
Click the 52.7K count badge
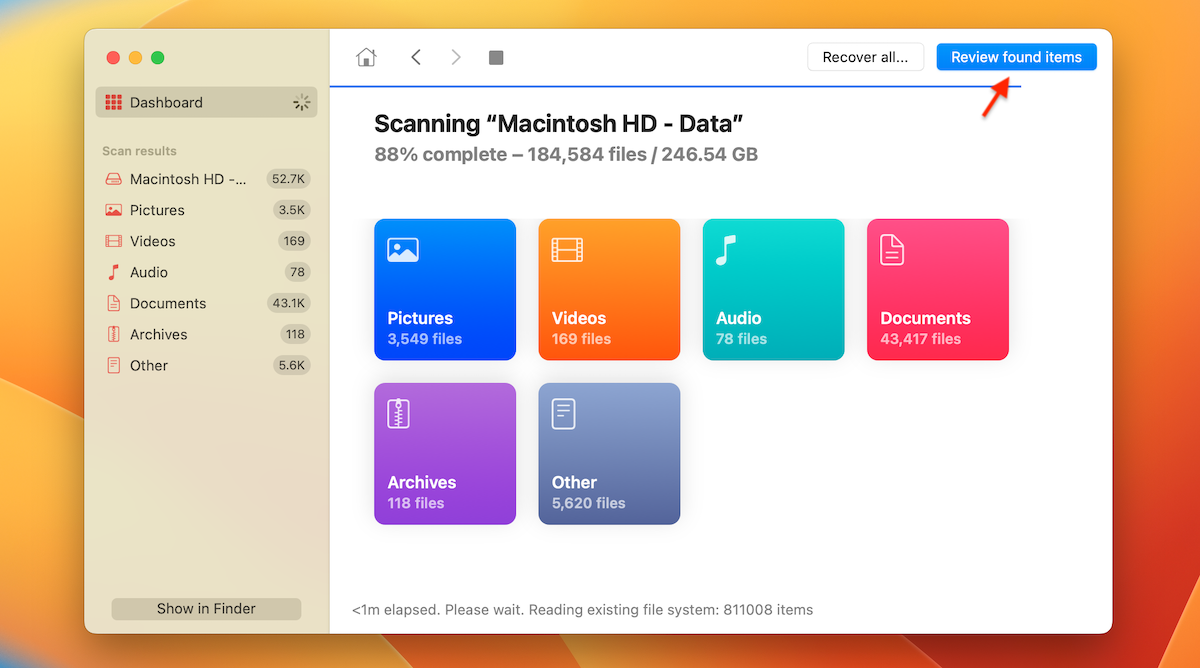[288, 179]
